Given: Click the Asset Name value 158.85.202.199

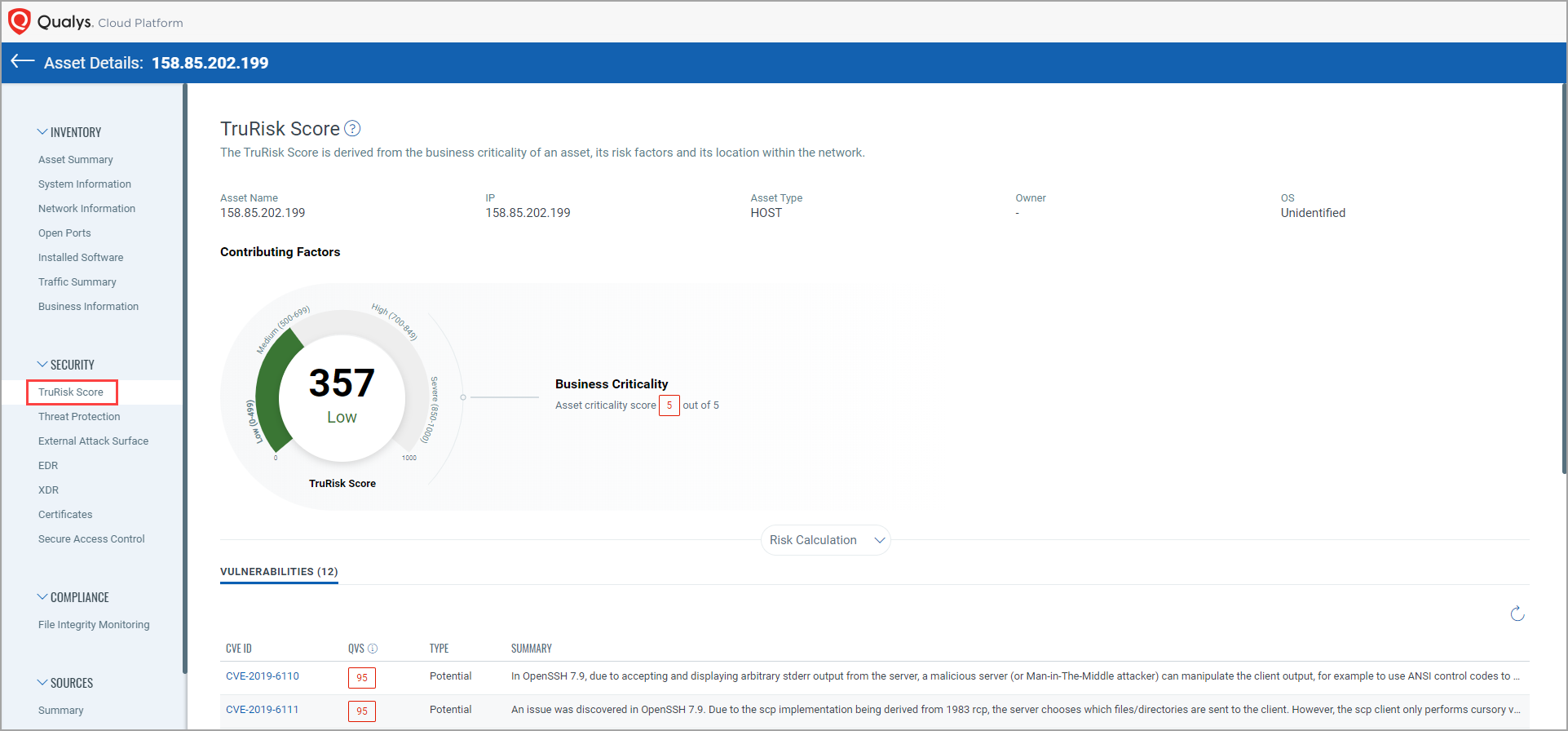Looking at the screenshot, I should coord(263,213).
